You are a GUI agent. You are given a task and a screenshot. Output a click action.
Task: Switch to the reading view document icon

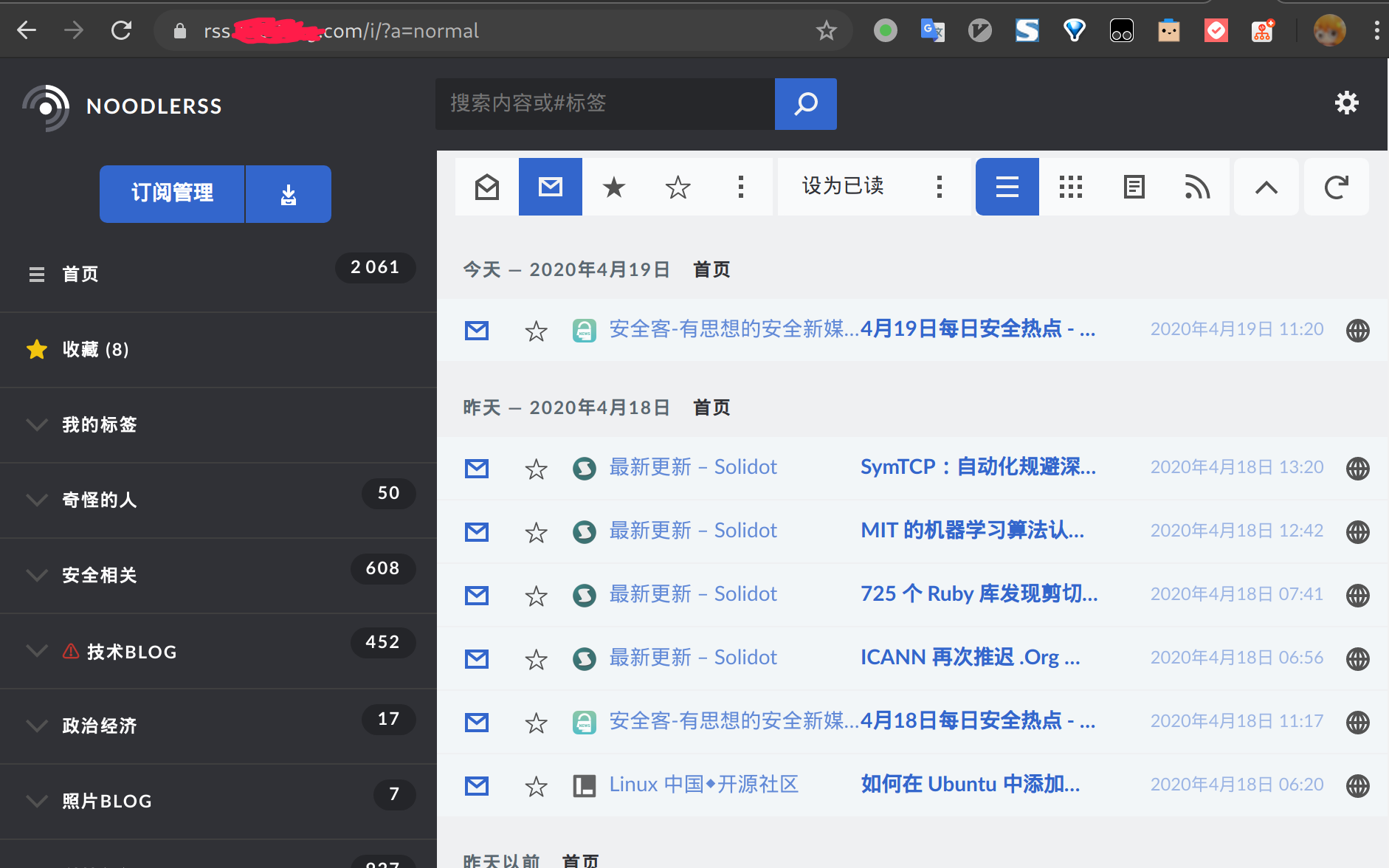(1134, 187)
